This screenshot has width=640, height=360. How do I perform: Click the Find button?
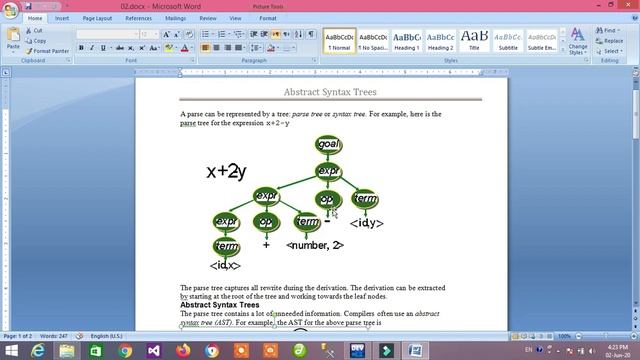[607, 31]
